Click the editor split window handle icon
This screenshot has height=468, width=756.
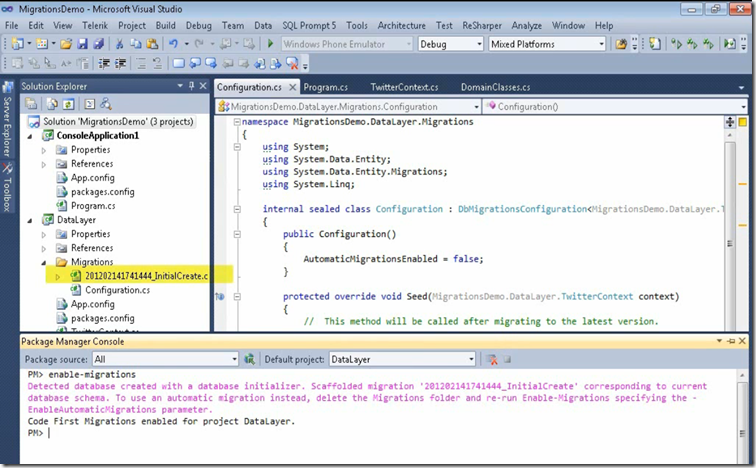pyautogui.click(x=729, y=122)
